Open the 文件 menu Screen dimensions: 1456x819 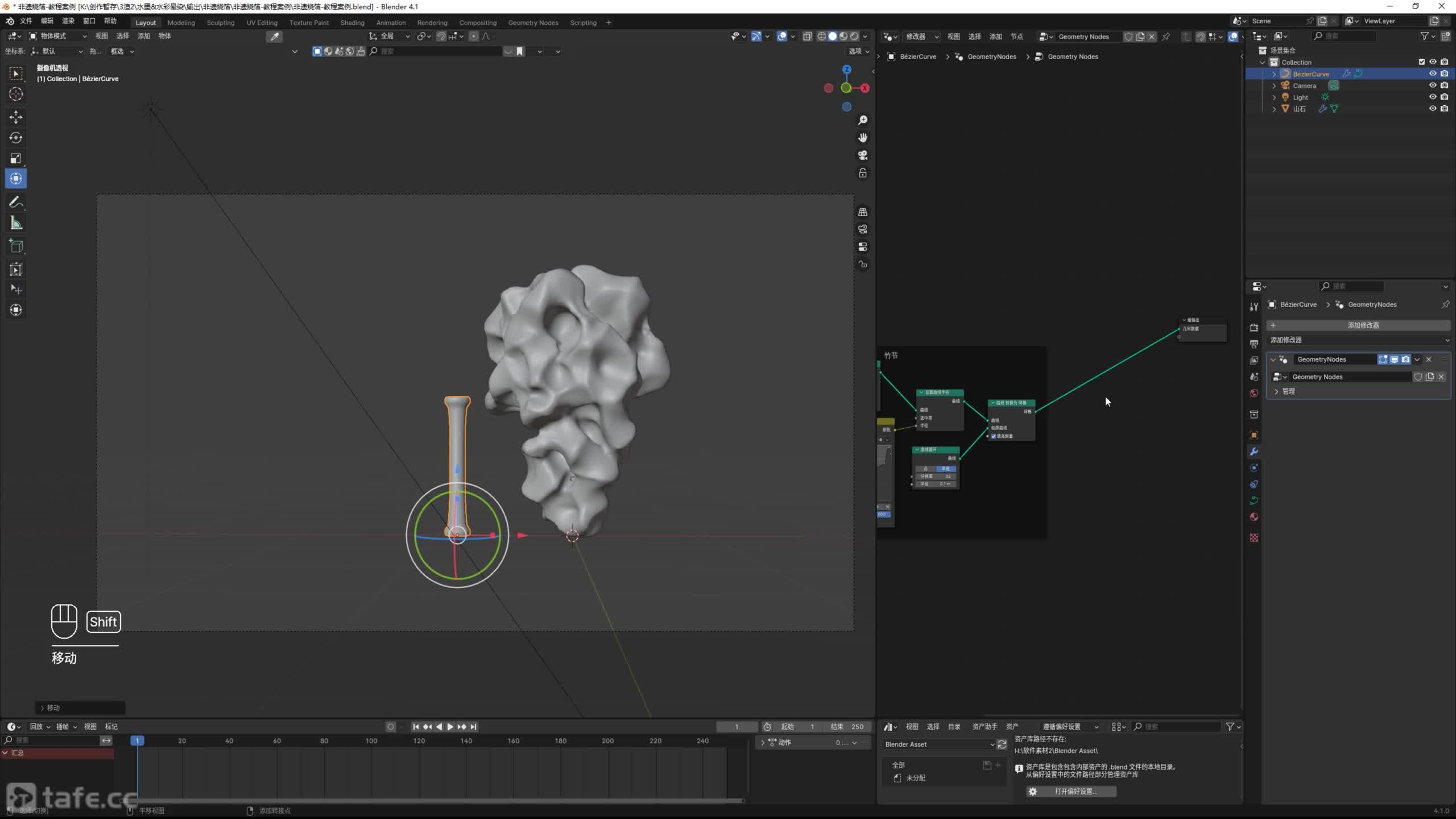pyautogui.click(x=26, y=21)
